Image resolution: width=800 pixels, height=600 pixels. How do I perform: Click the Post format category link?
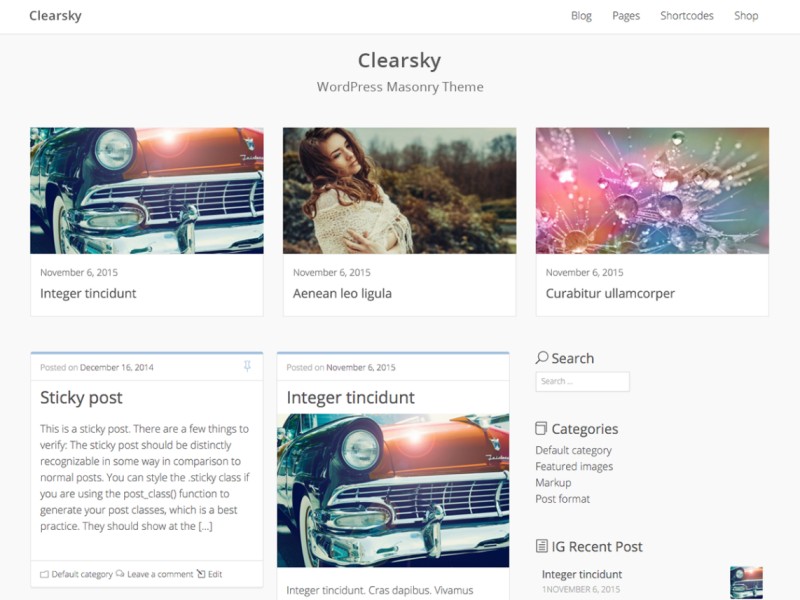[562, 499]
